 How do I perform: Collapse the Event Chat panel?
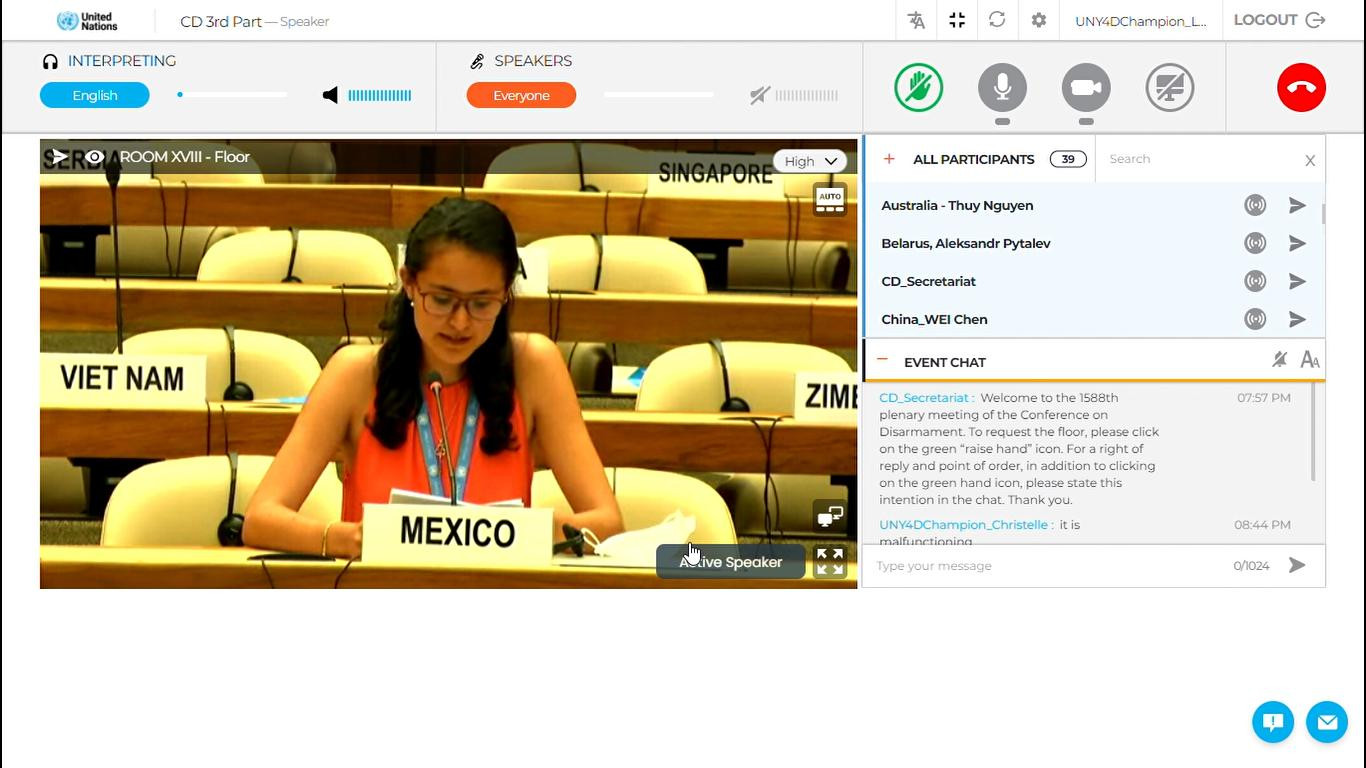point(883,361)
